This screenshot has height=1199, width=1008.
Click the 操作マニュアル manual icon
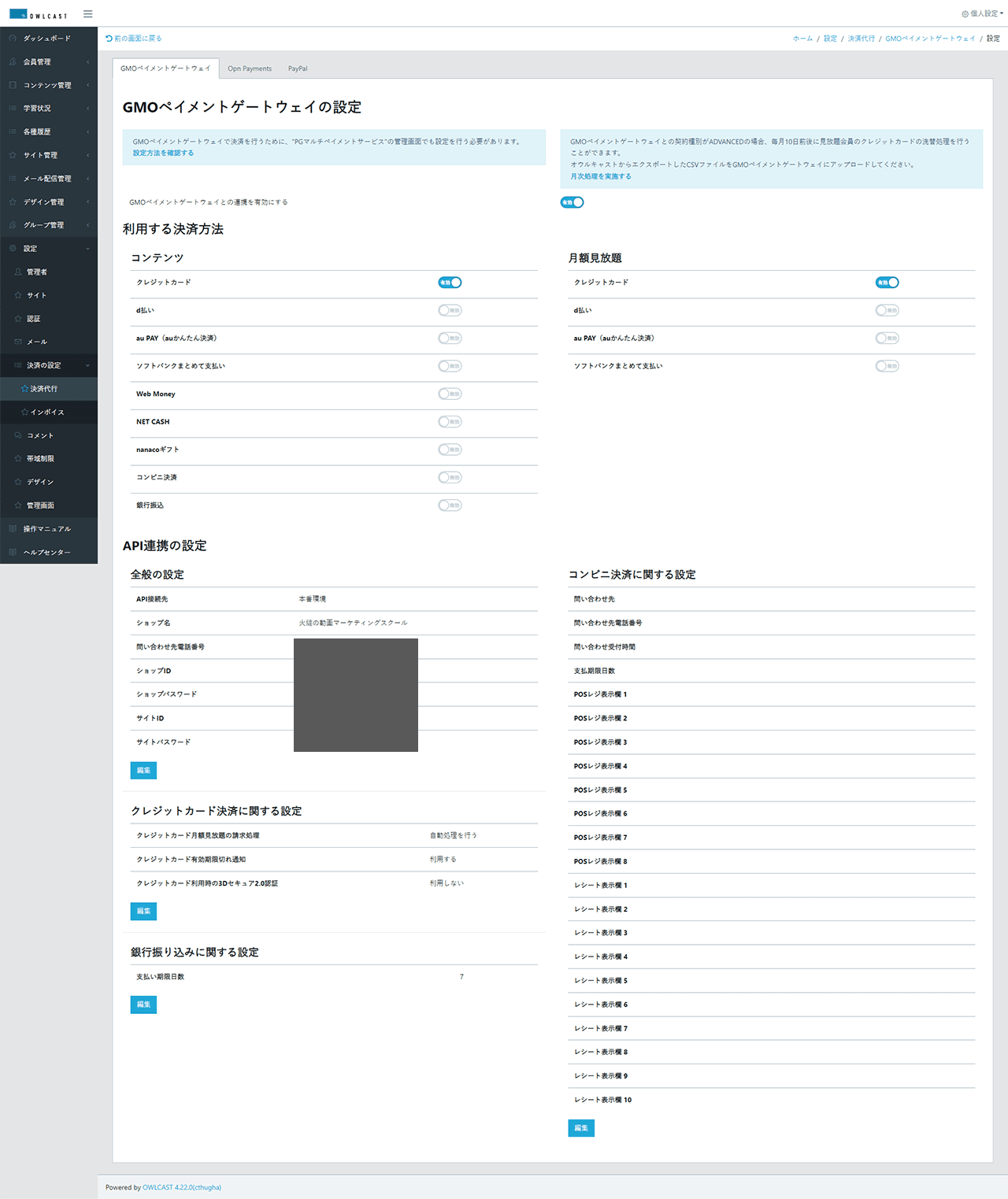(x=11, y=528)
